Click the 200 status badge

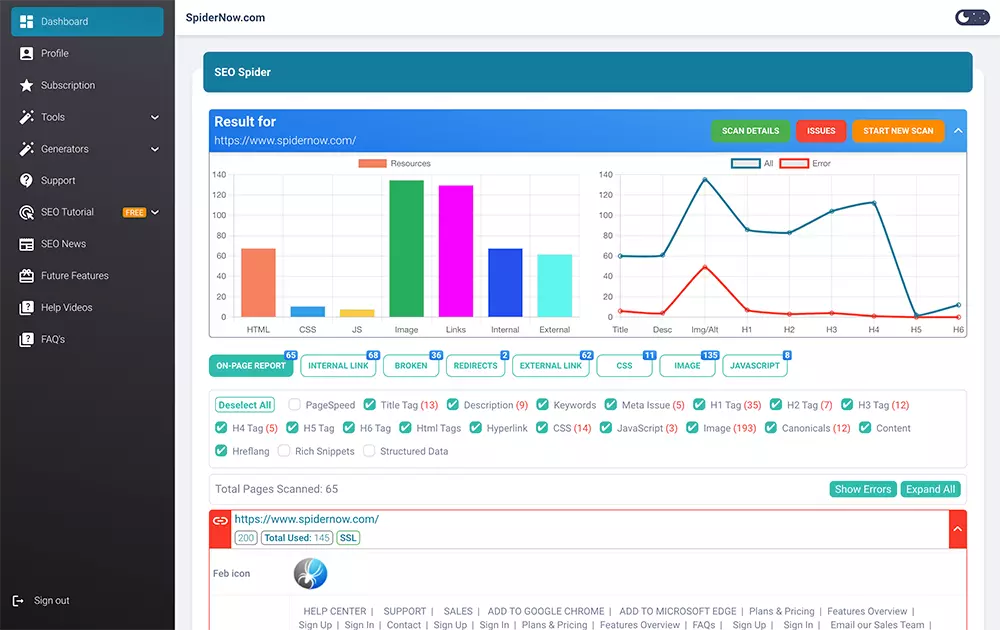246,538
